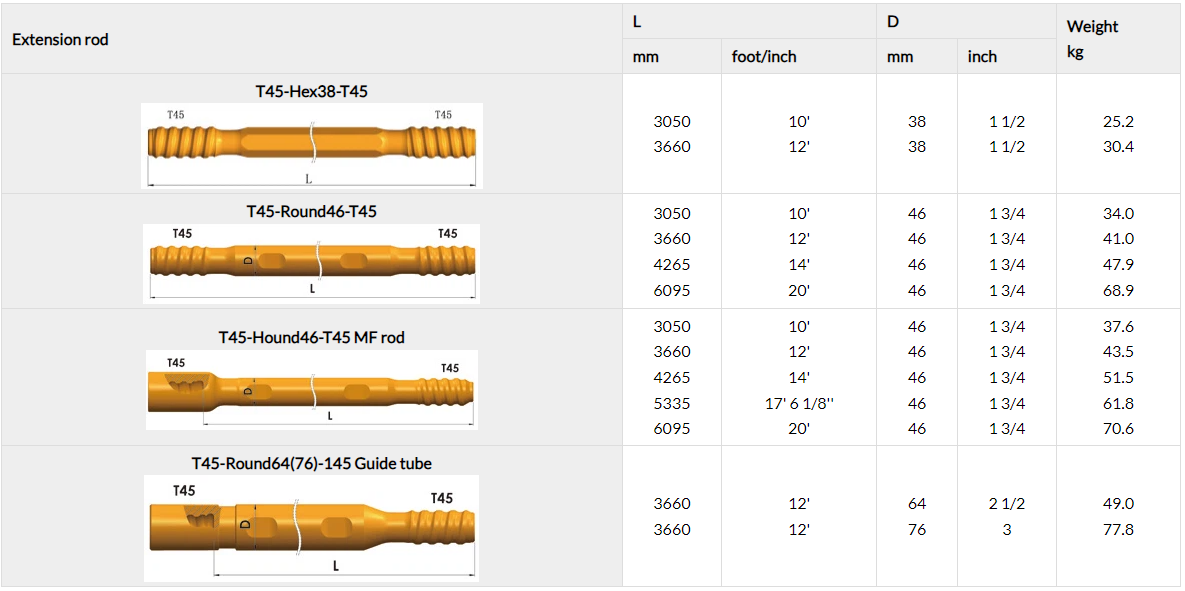Select the T45-Hex38-T45 title text

(x=311, y=92)
